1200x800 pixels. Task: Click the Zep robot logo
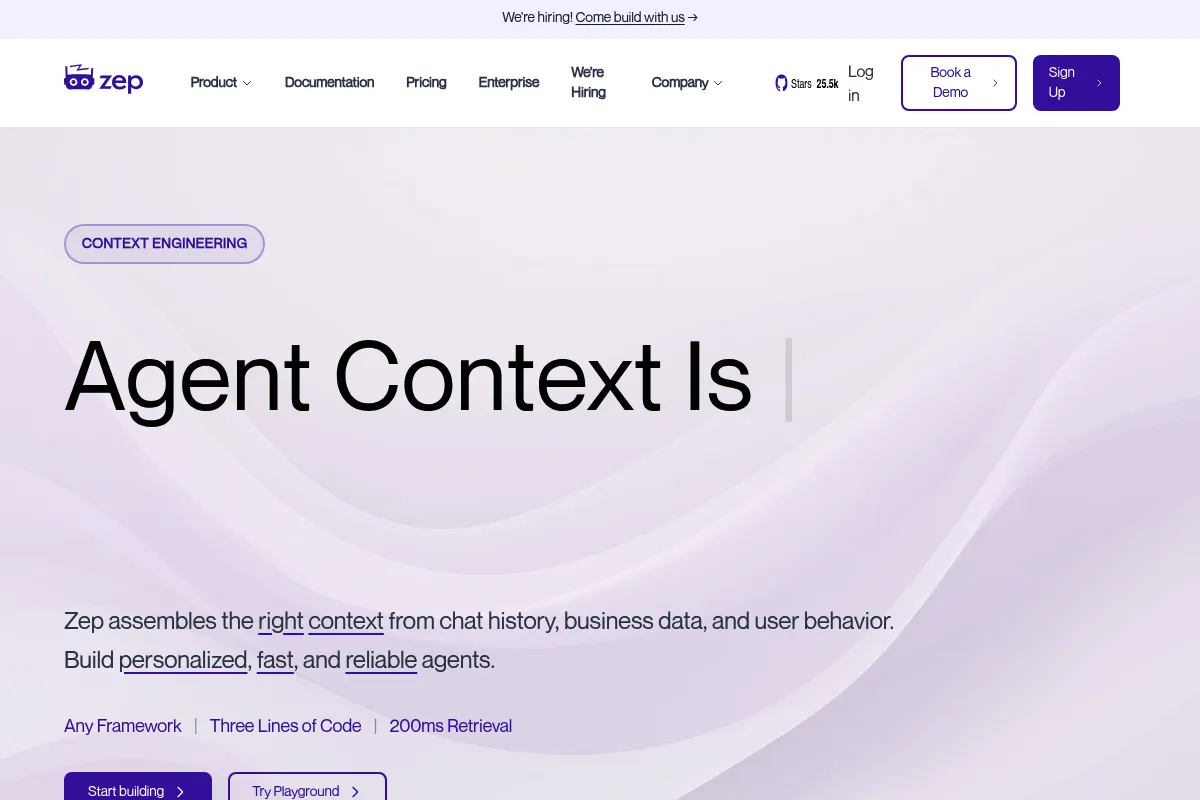point(104,80)
